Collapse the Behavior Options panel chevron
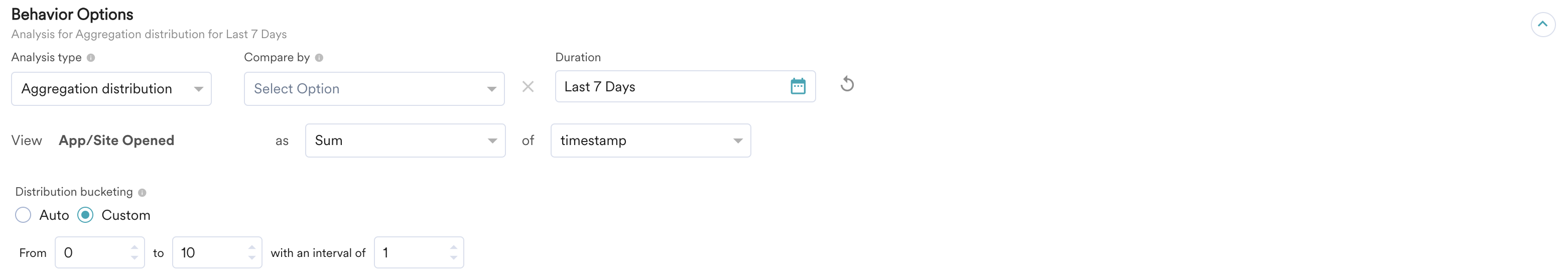 click(x=1542, y=25)
